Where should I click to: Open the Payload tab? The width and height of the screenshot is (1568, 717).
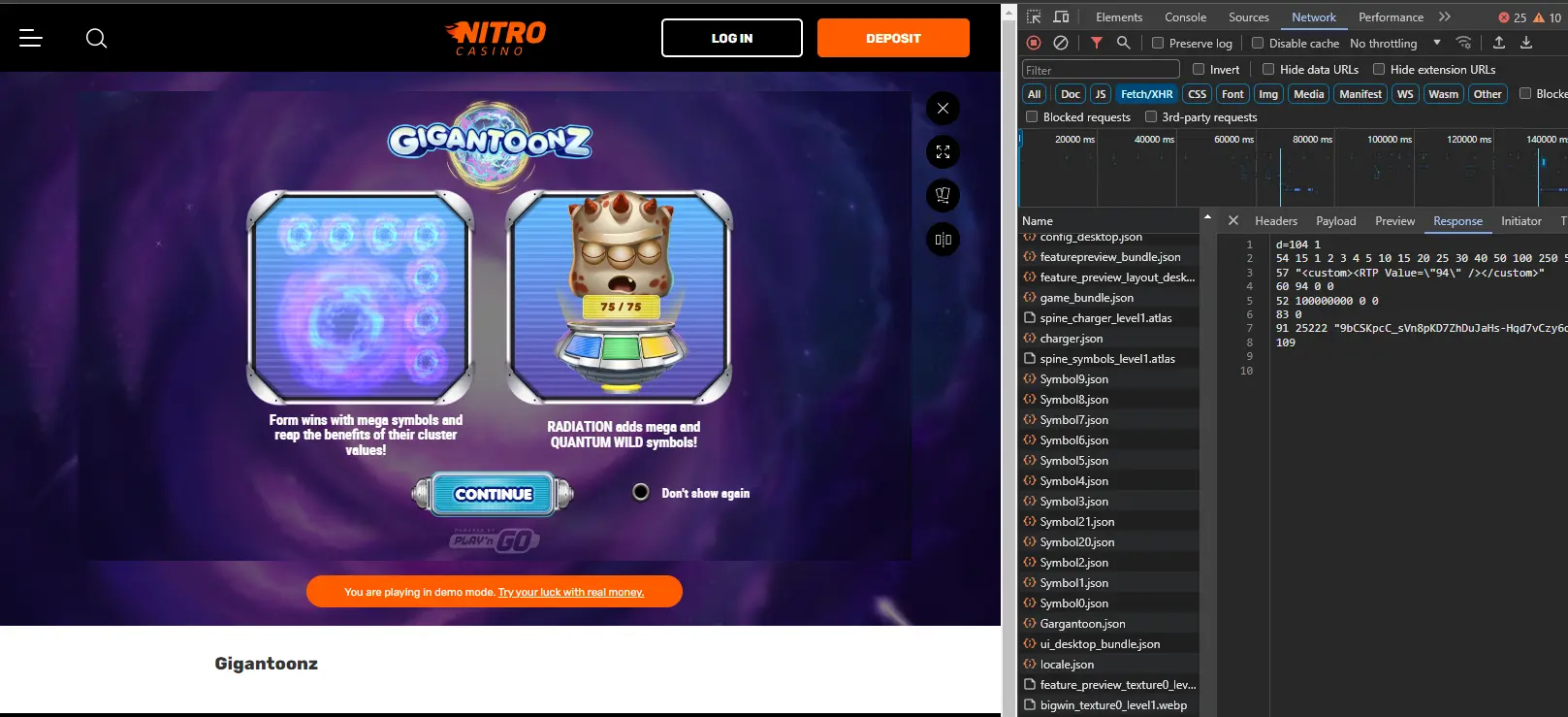pyautogui.click(x=1336, y=221)
